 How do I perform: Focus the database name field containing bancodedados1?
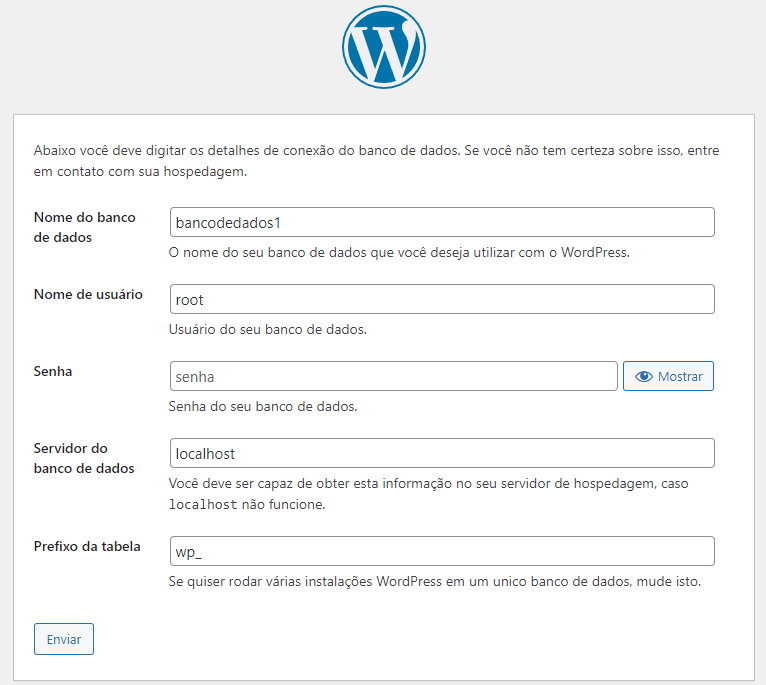point(442,222)
